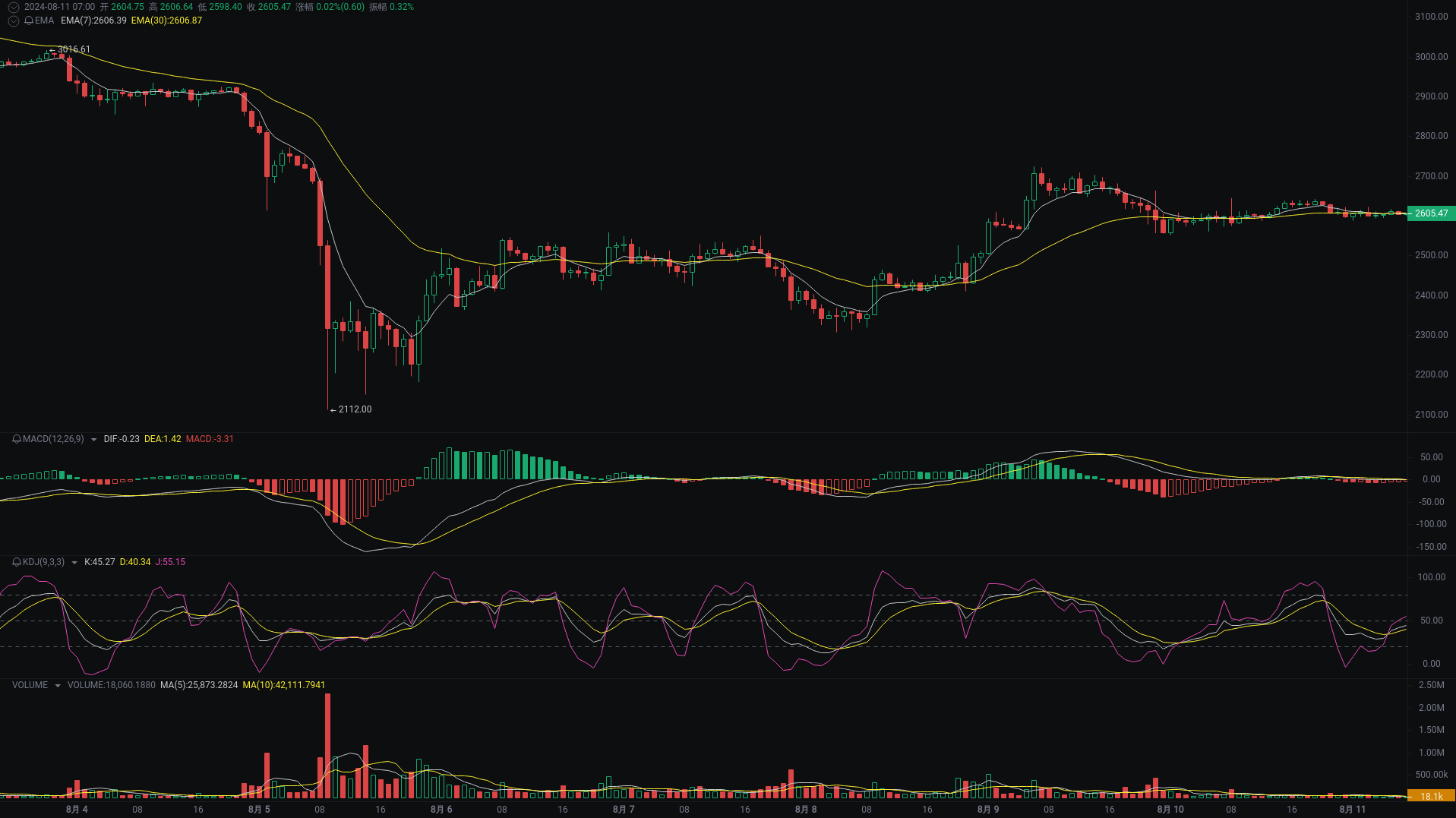Click the EMA(7):2606.39 value
Viewport: 1456px width, 818px height.
(x=94, y=21)
